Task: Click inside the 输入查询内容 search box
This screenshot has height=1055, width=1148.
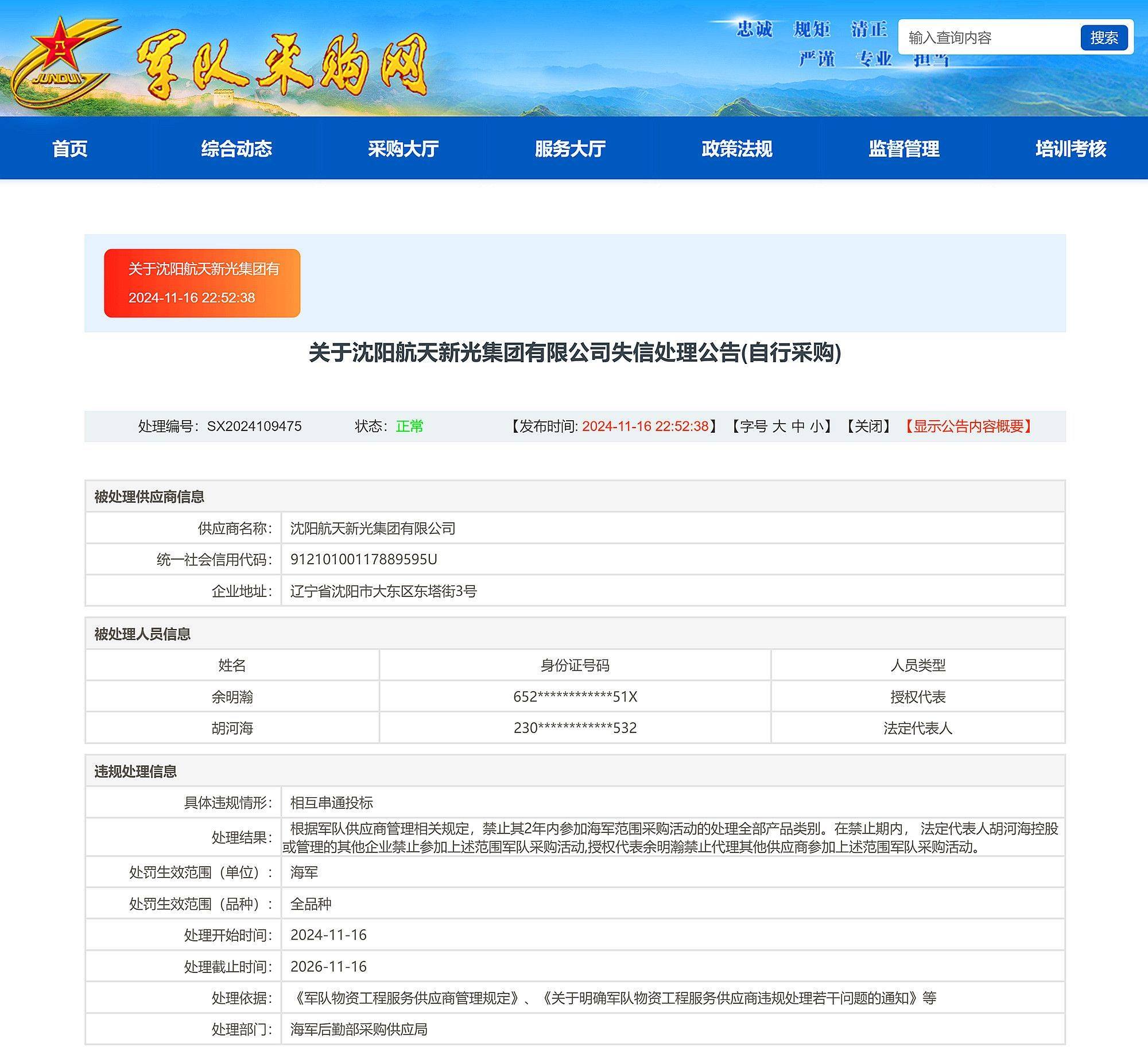Action: (x=987, y=37)
